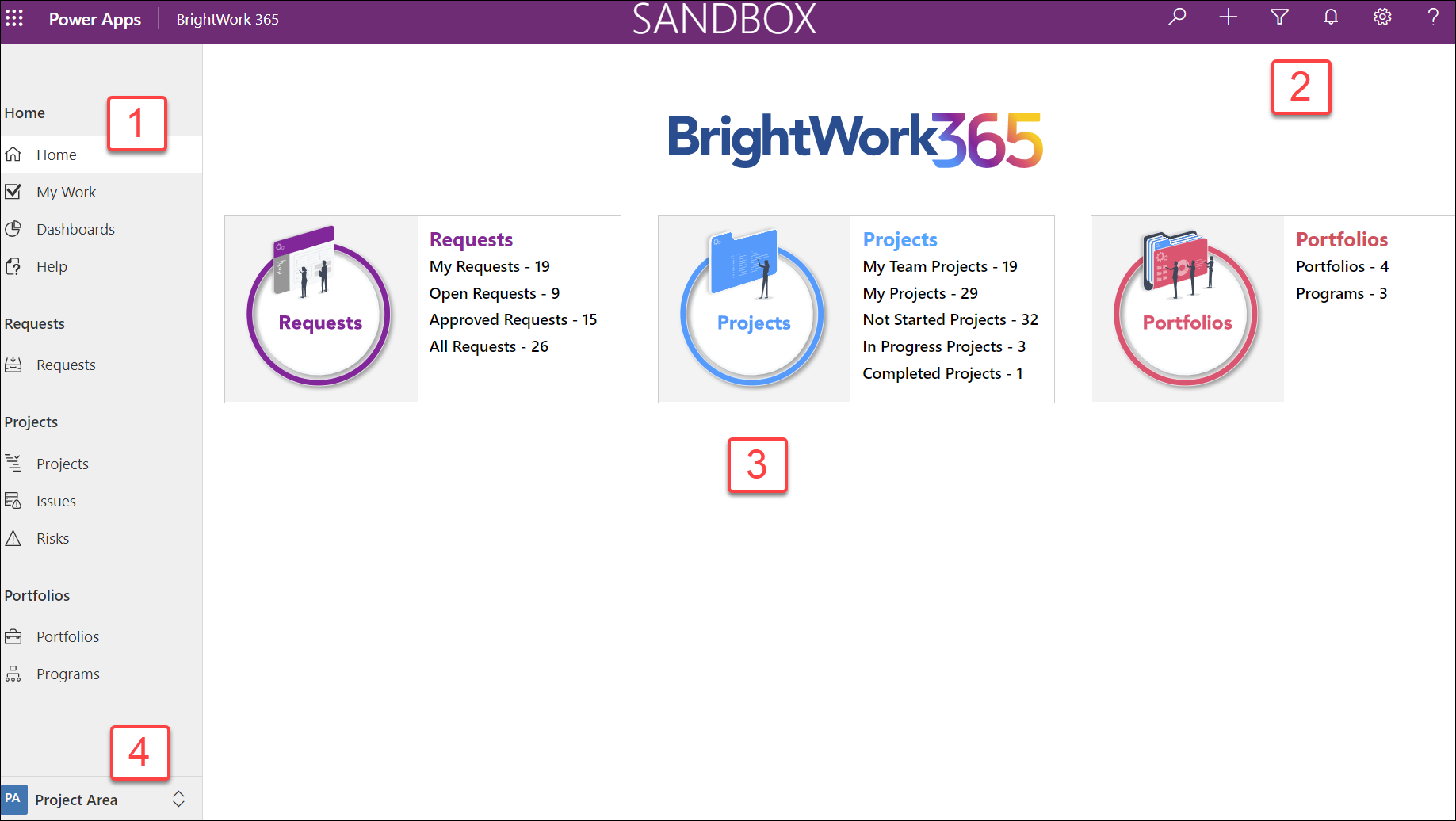Open the app launcher waffle icon
1456x821 pixels.
tap(14, 17)
